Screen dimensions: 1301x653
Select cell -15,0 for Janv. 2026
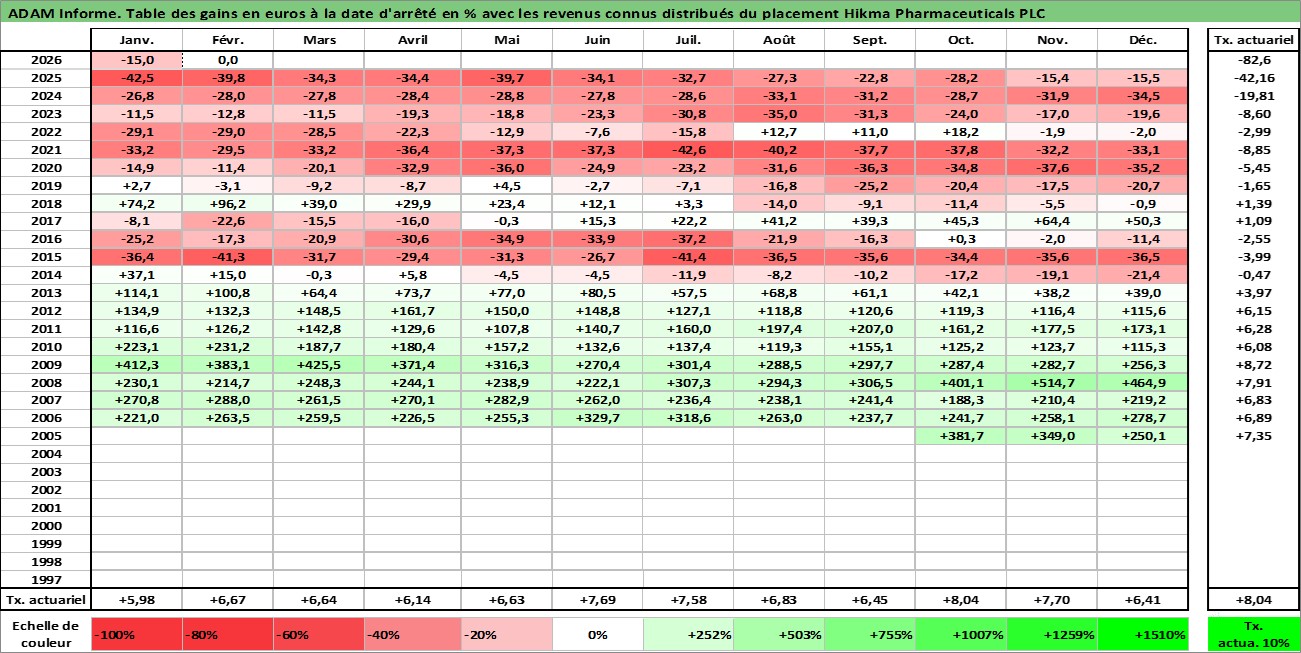coord(136,60)
